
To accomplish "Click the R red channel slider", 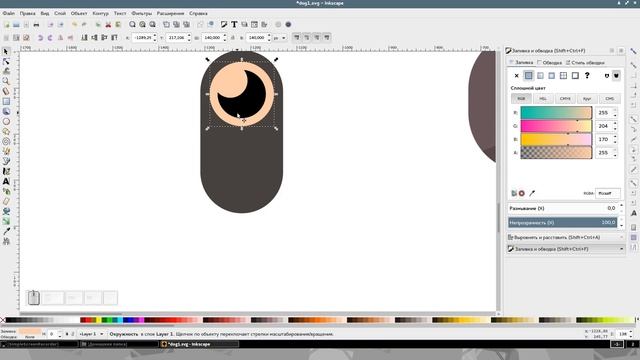I will click(556, 113).
